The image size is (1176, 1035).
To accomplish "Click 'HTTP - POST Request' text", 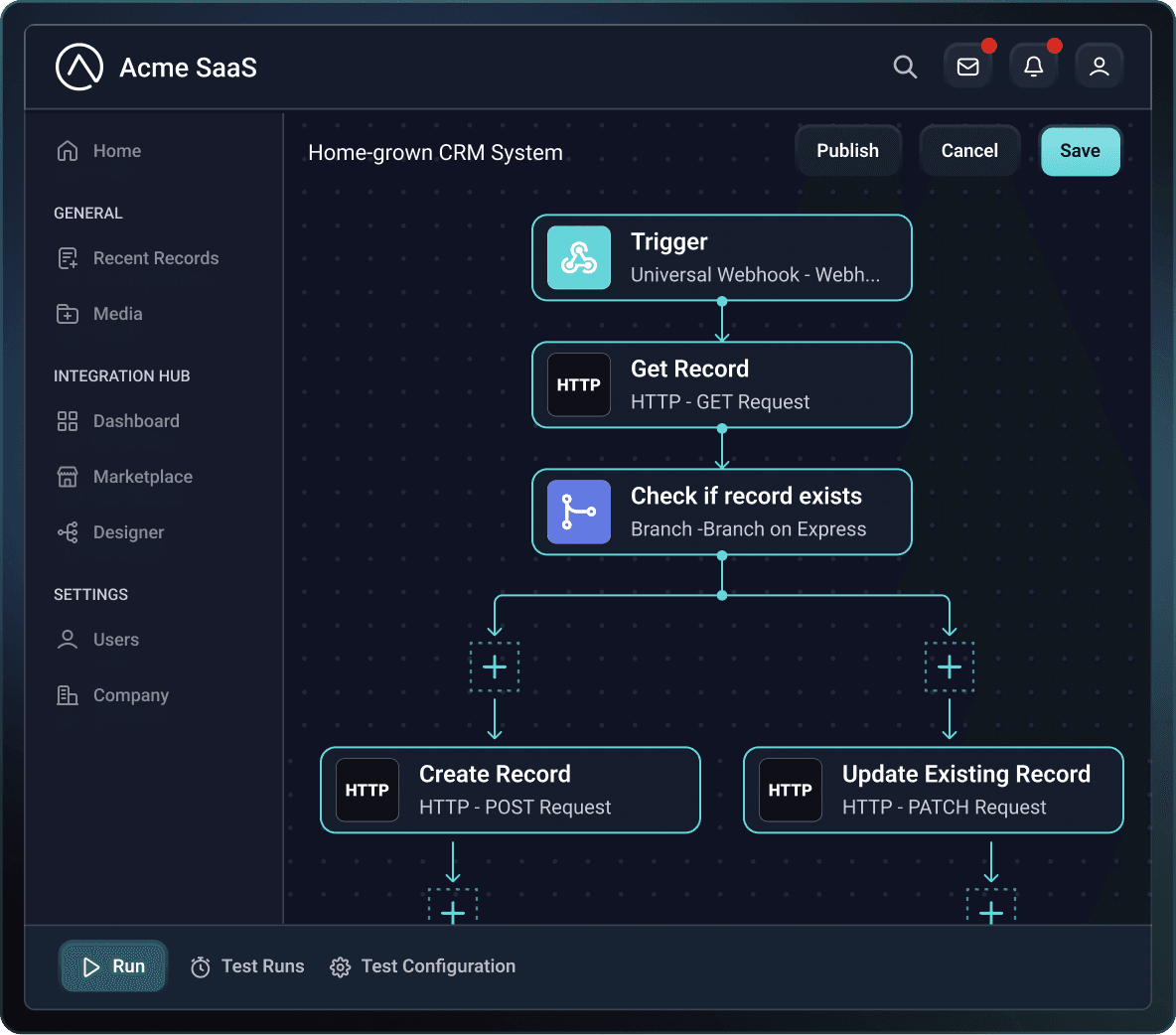I will 515,807.
